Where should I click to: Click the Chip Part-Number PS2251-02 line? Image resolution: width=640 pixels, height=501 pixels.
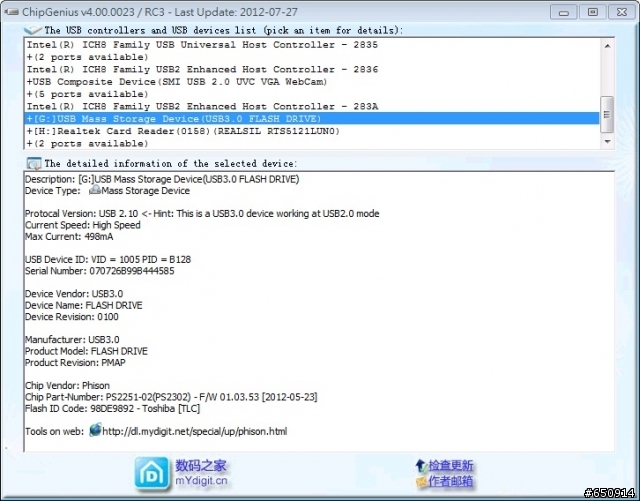pos(171,397)
